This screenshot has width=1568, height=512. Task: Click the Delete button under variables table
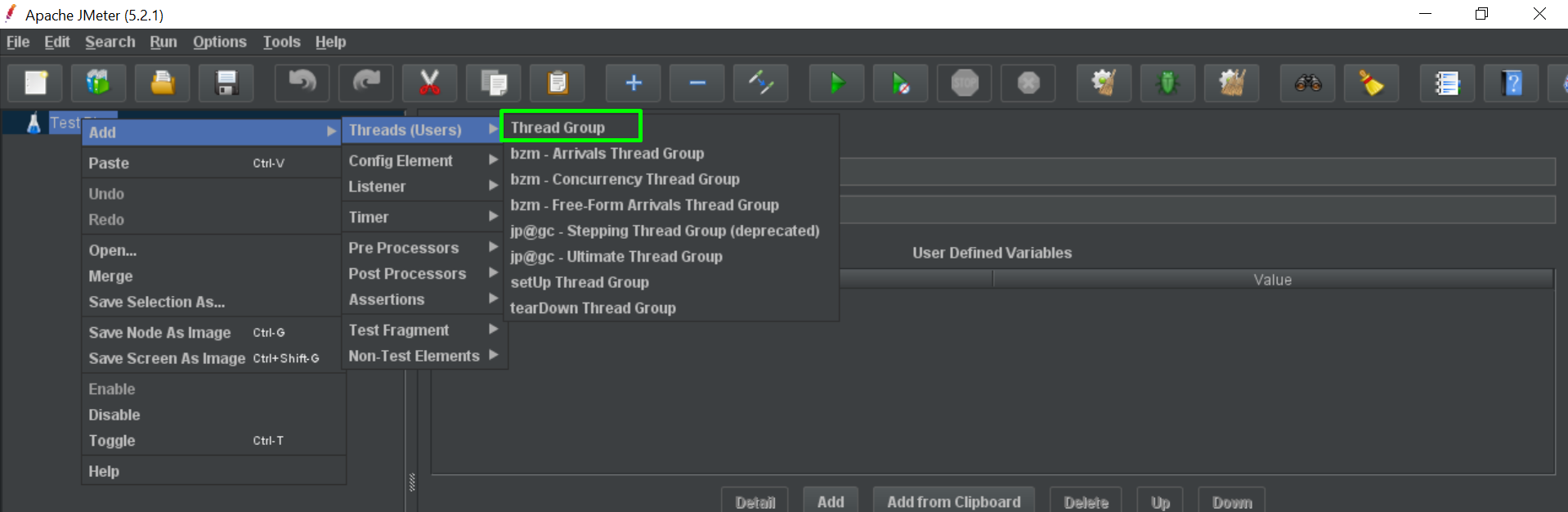(1086, 501)
